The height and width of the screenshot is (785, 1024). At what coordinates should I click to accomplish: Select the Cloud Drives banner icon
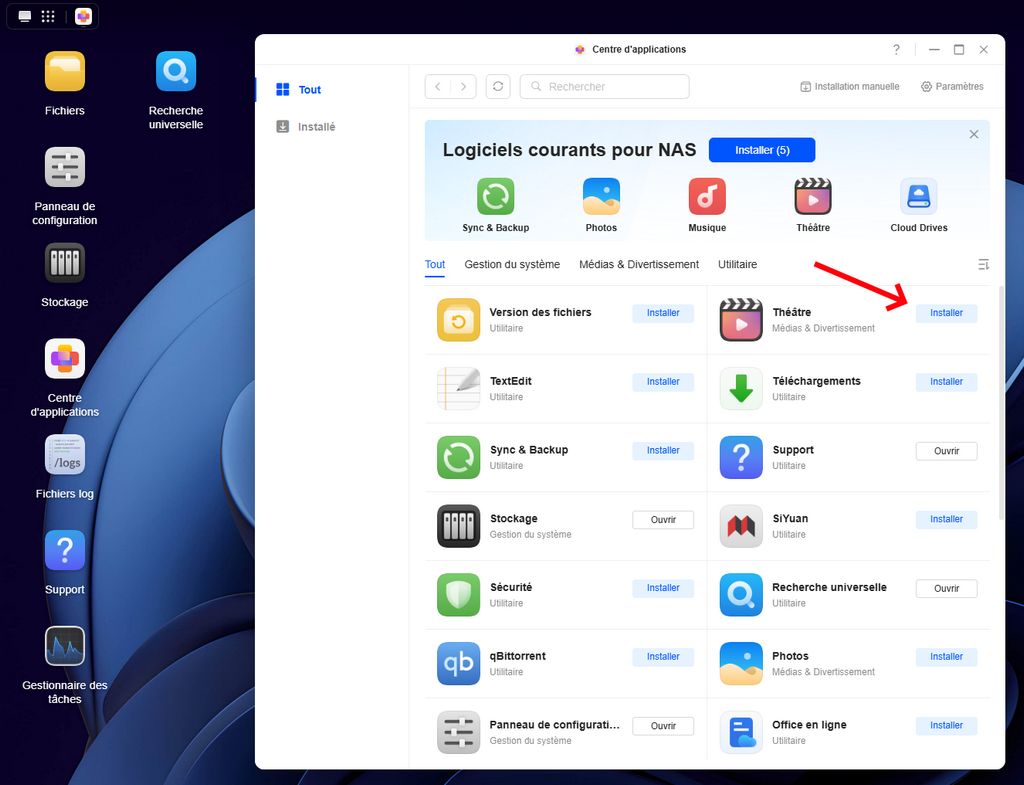pos(918,197)
